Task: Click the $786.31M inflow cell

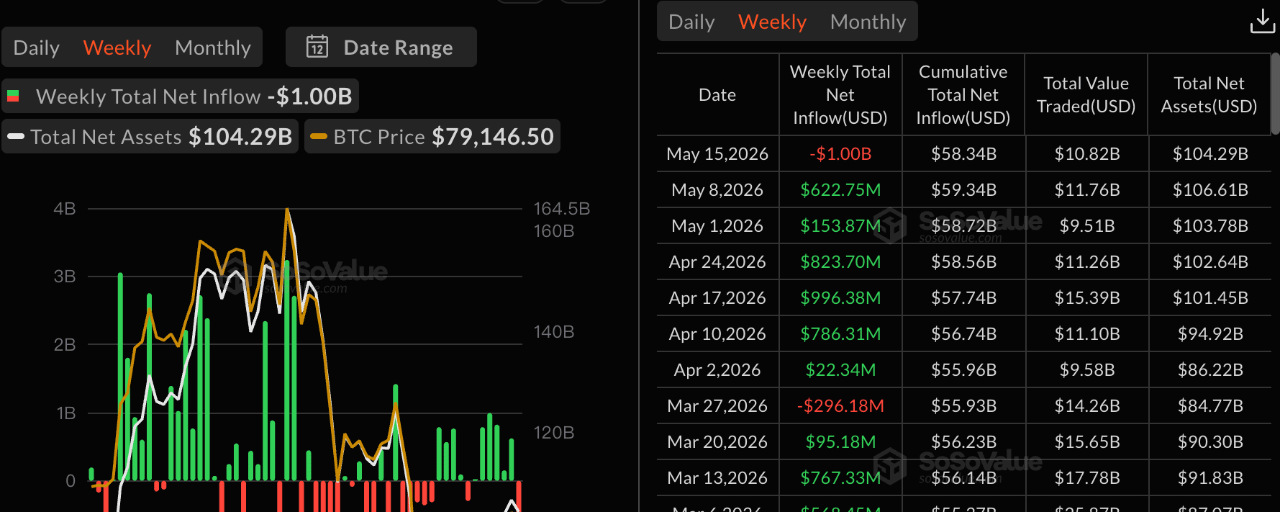Action: pos(840,334)
